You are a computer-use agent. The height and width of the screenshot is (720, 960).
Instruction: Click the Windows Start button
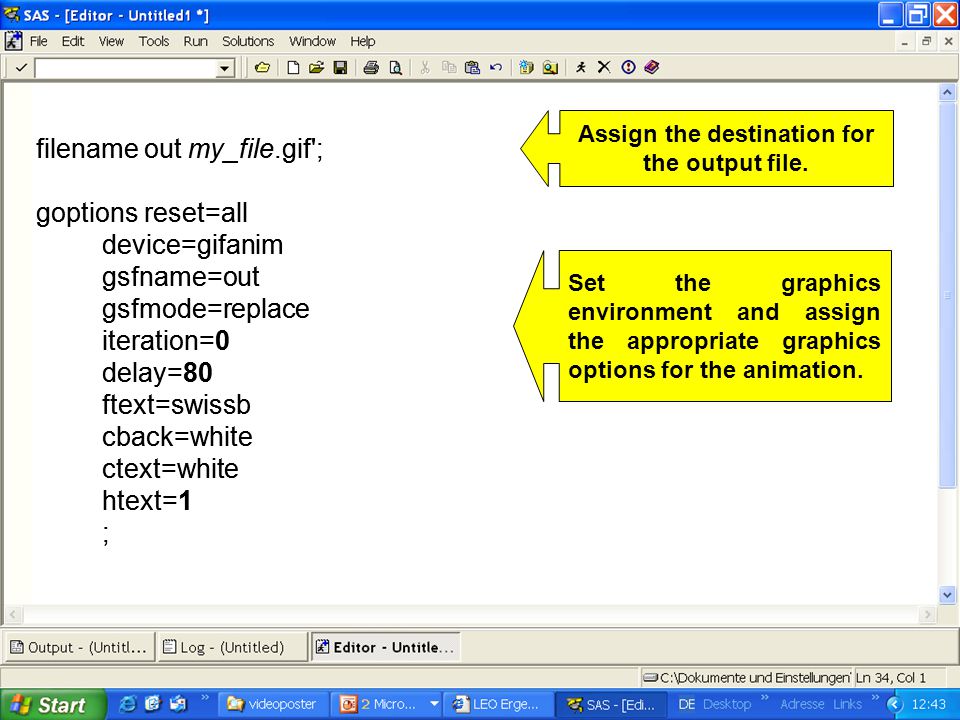point(51,705)
